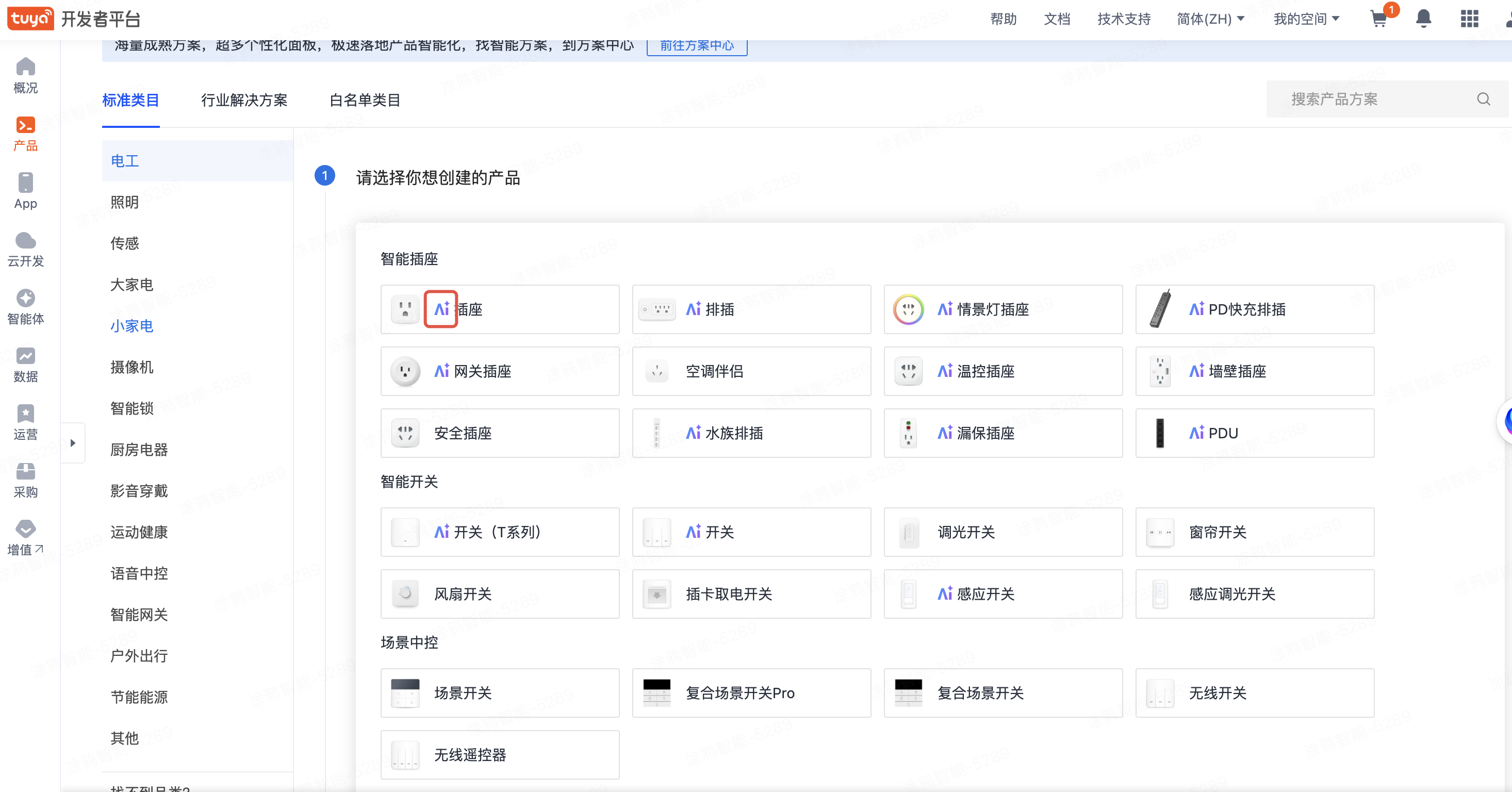
Task: Open the apps grid icon
Action: click(x=1469, y=20)
